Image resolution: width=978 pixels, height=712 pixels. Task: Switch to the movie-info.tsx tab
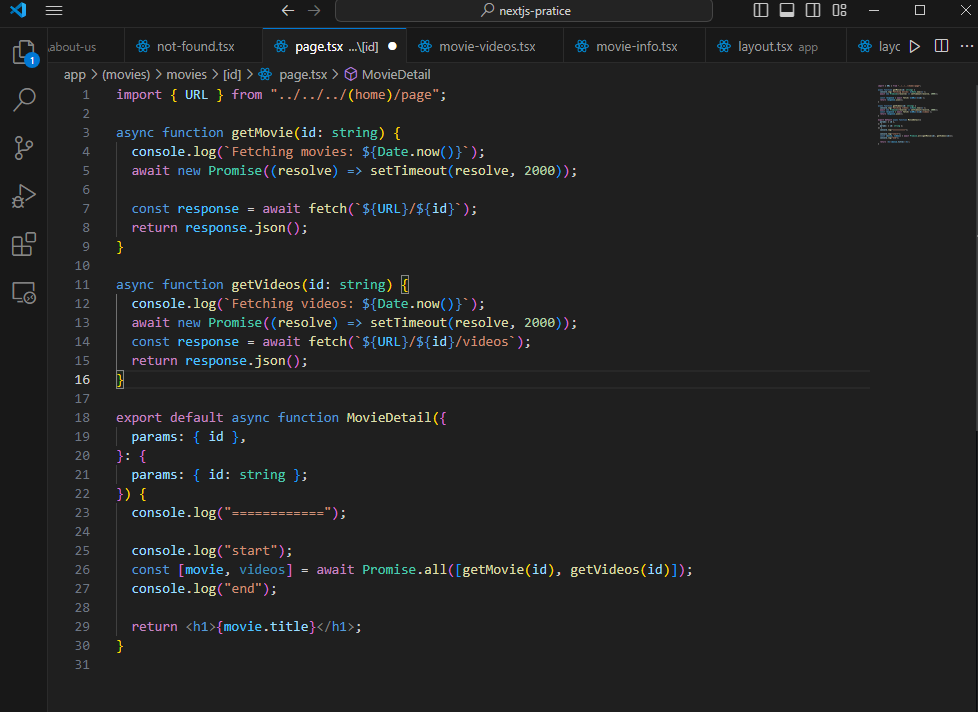[x=636, y=46]
